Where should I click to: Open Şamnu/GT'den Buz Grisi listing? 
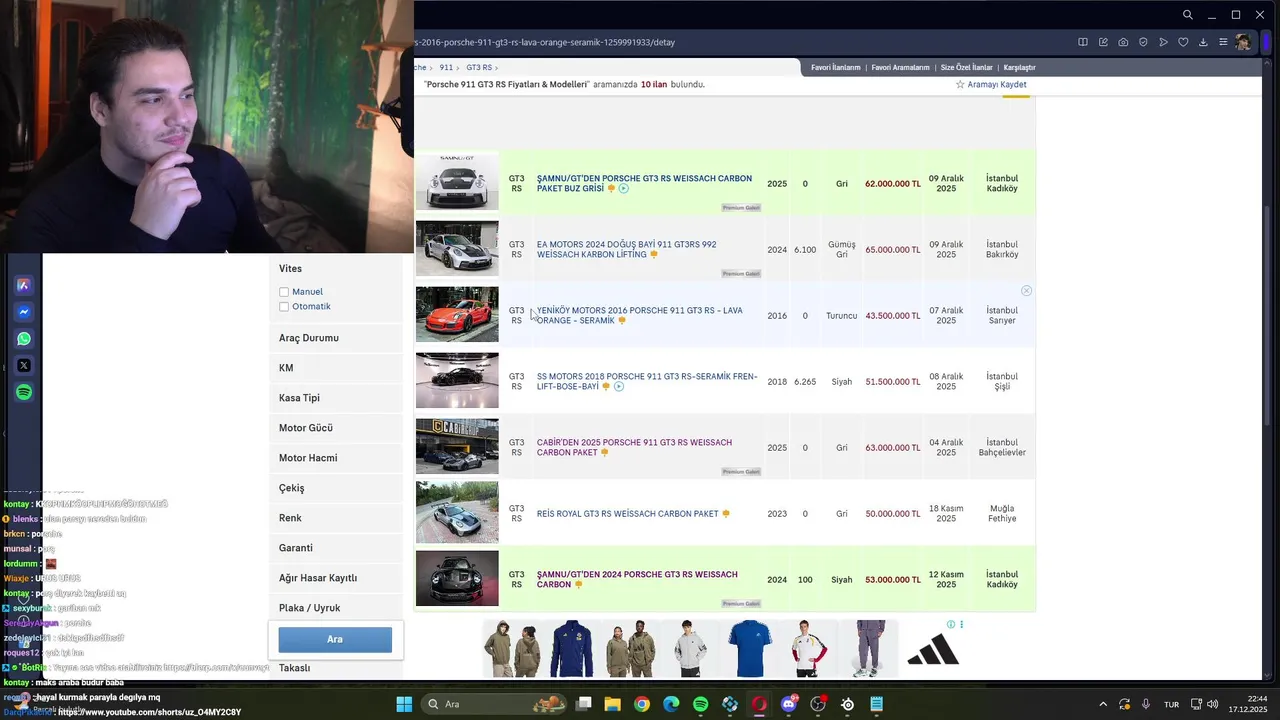point(644,183)
